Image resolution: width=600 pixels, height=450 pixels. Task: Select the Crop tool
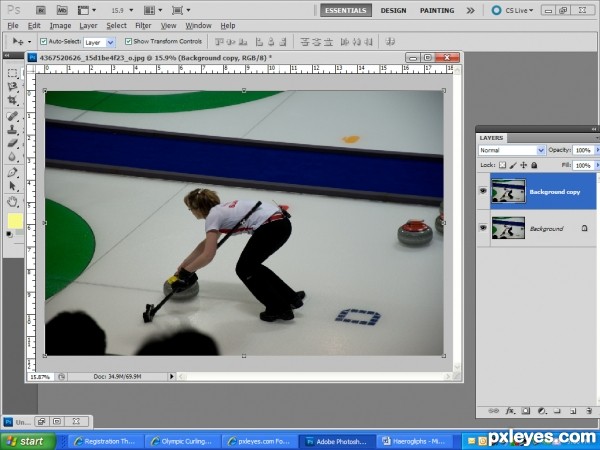point(13,100)
